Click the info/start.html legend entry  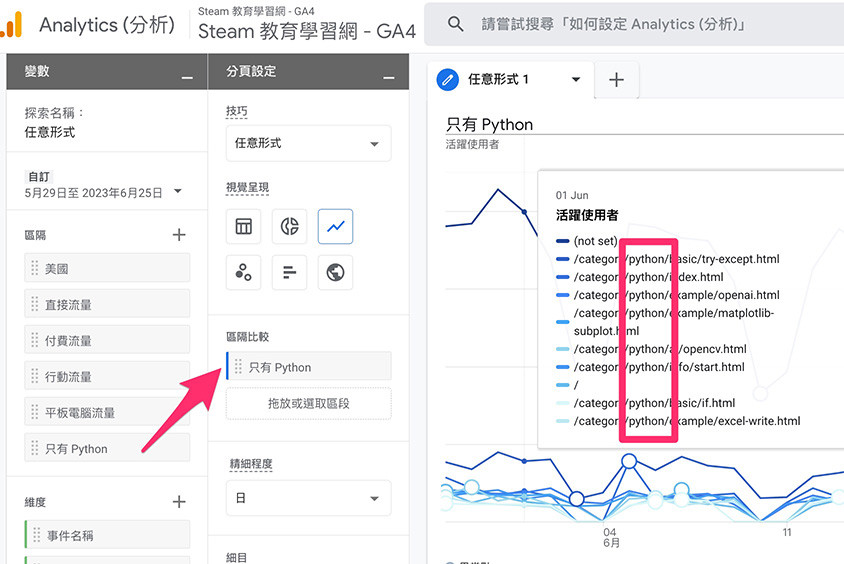[x=650, y=367]
